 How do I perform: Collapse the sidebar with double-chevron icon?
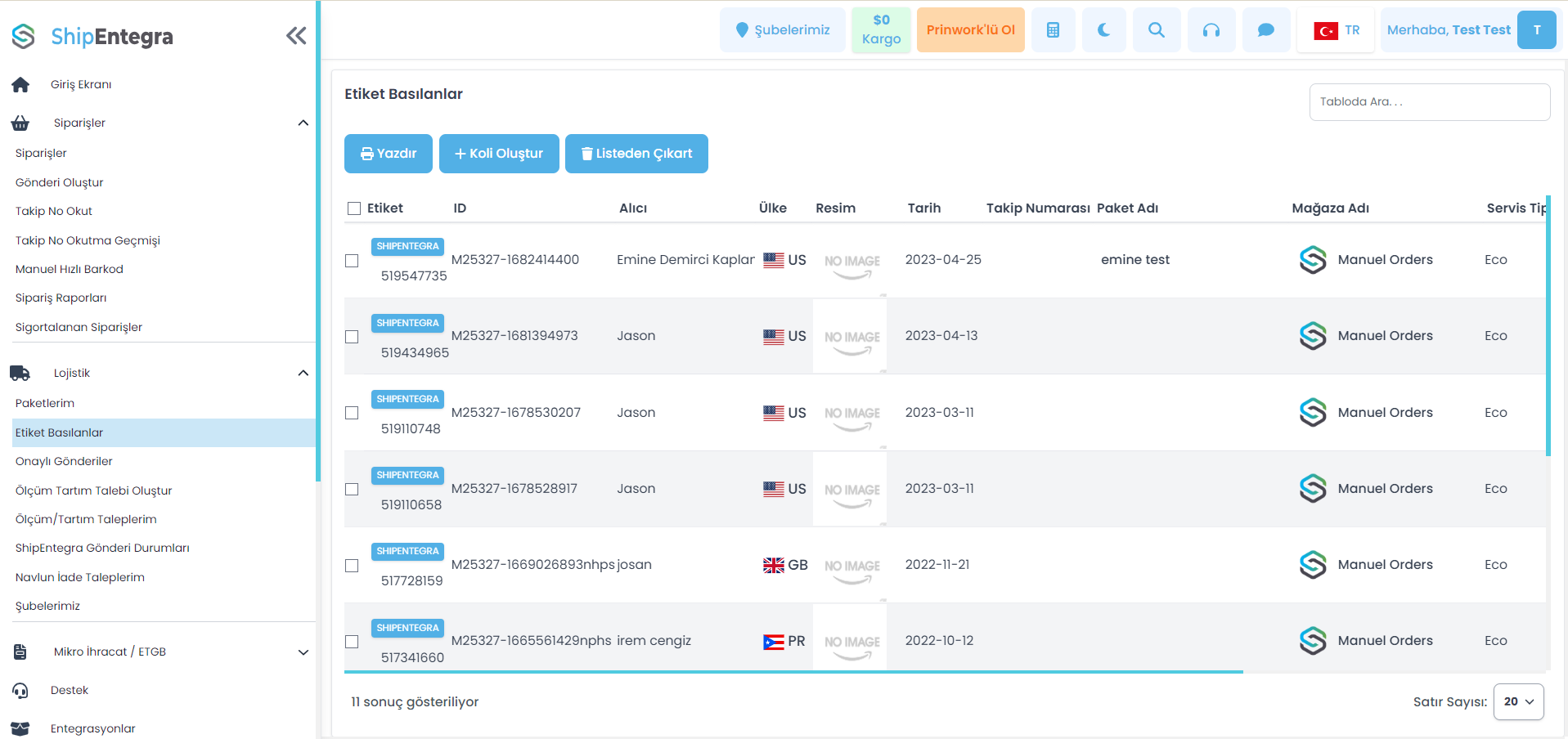[296, 35]
